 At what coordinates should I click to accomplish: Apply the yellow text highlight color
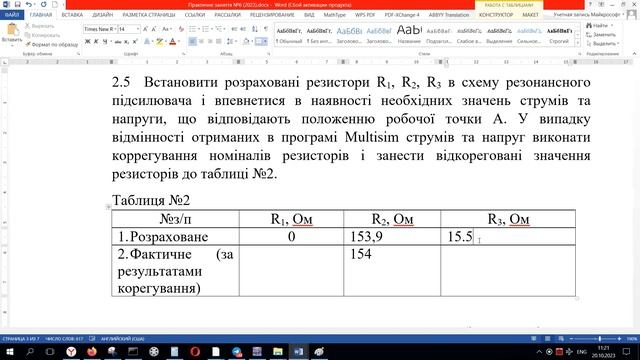coord(160,42)
